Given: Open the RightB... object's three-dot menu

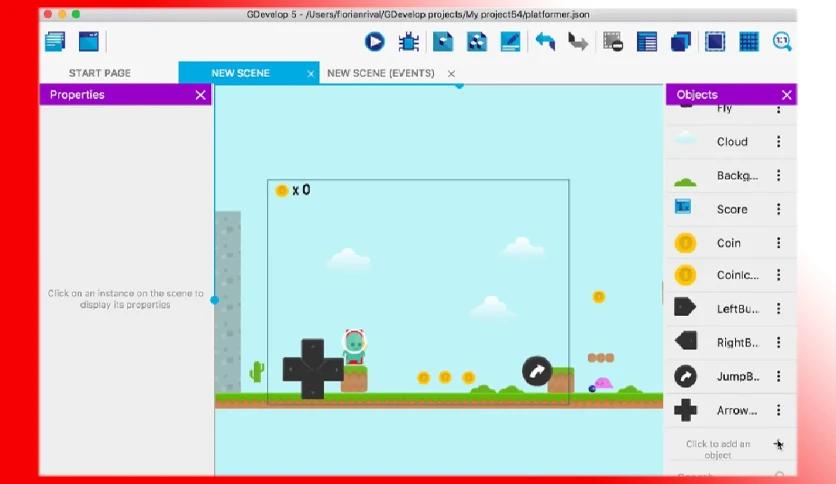Looking at the screenshot, I should pos(778,342).
